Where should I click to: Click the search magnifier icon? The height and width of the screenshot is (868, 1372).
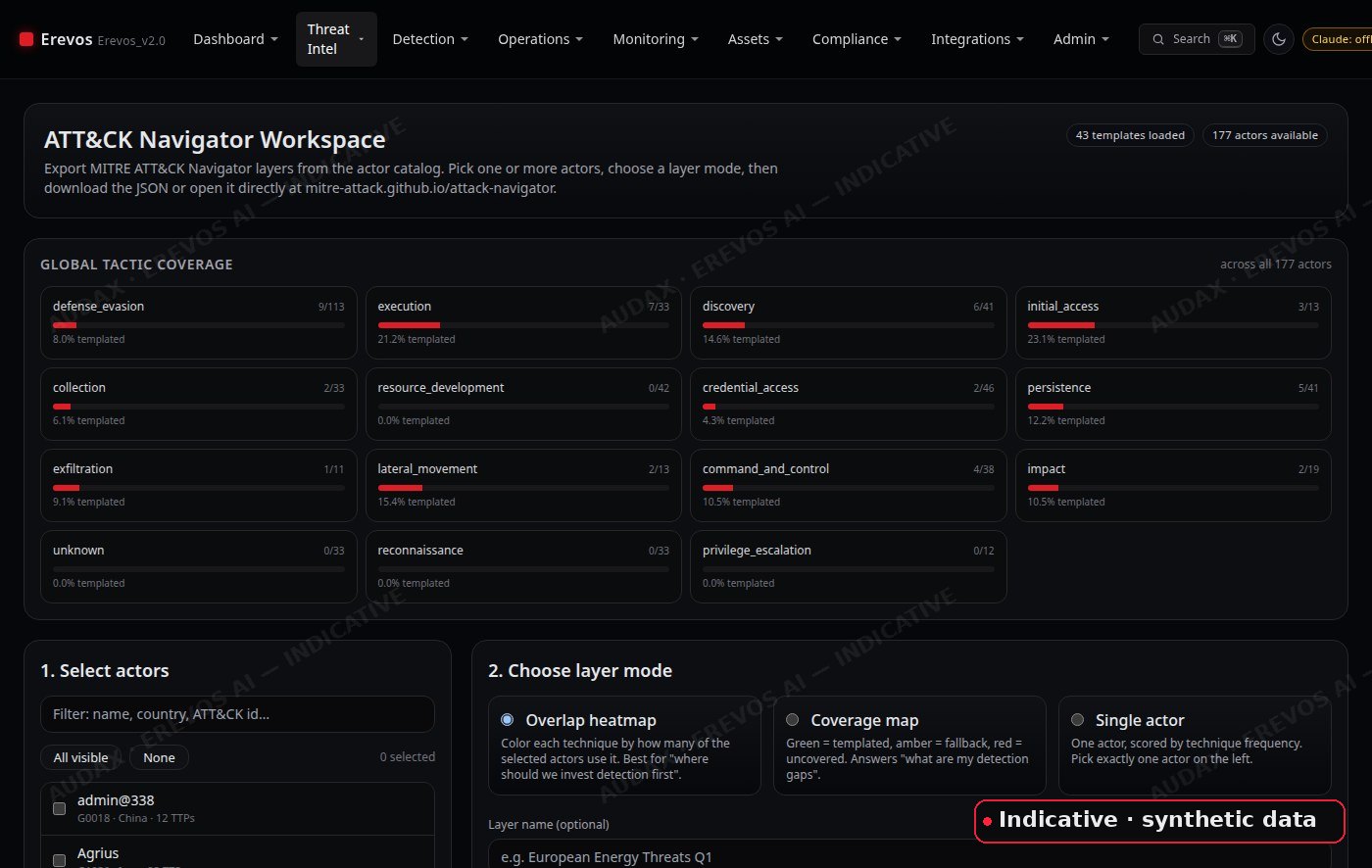point(1160,39)
